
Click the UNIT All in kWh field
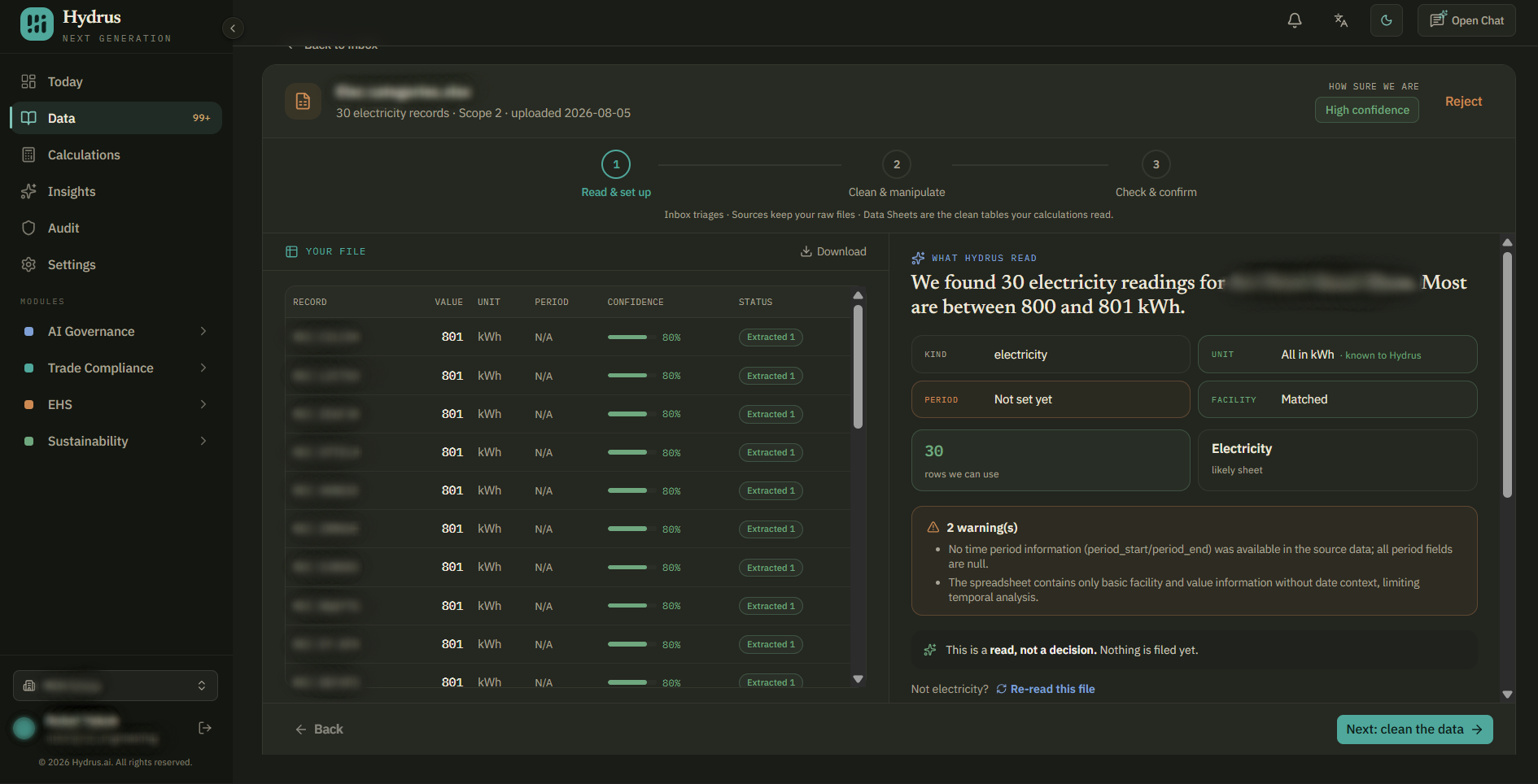1337,355
